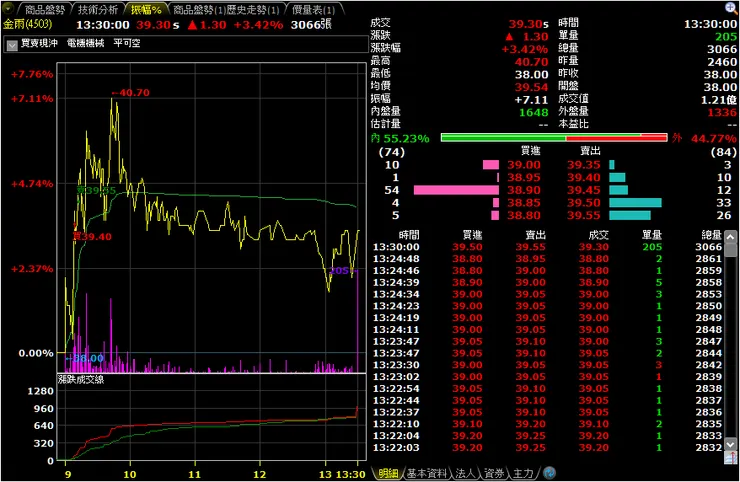
Task: Click the small chart icon below the scrollbar
Action: point(731,457)
